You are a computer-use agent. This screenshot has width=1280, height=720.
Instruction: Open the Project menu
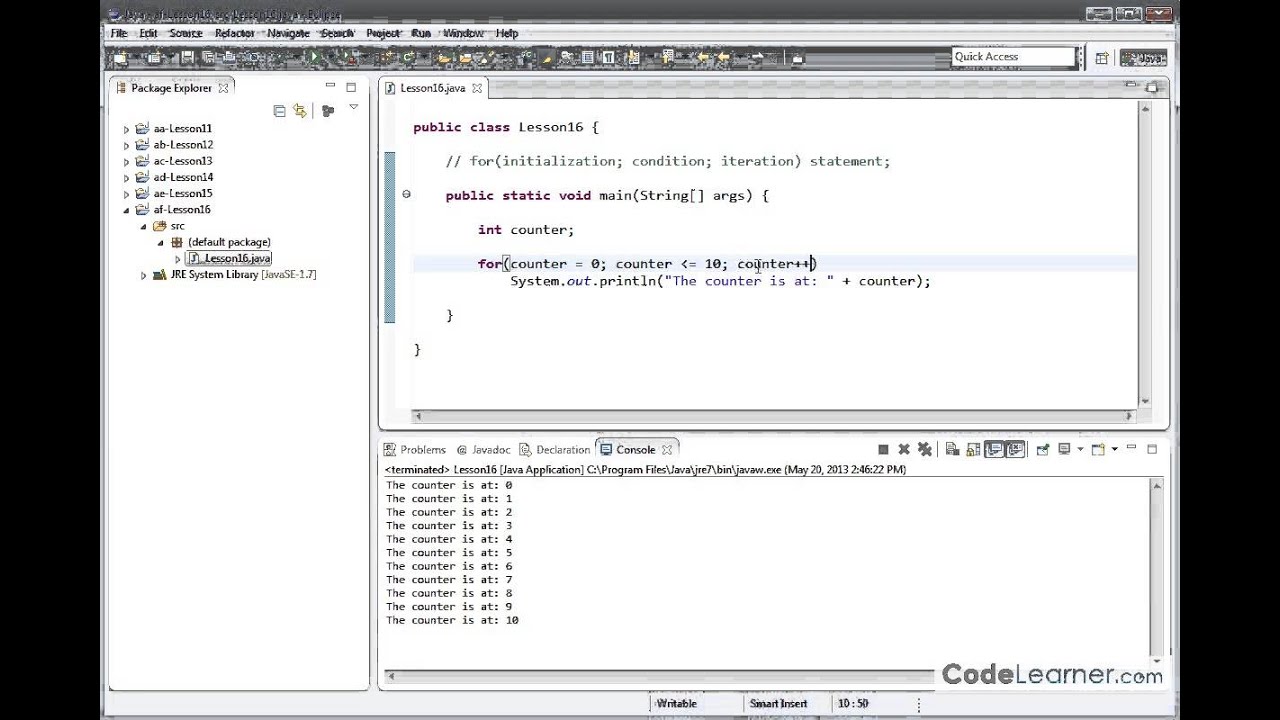[x=383, y=33]
